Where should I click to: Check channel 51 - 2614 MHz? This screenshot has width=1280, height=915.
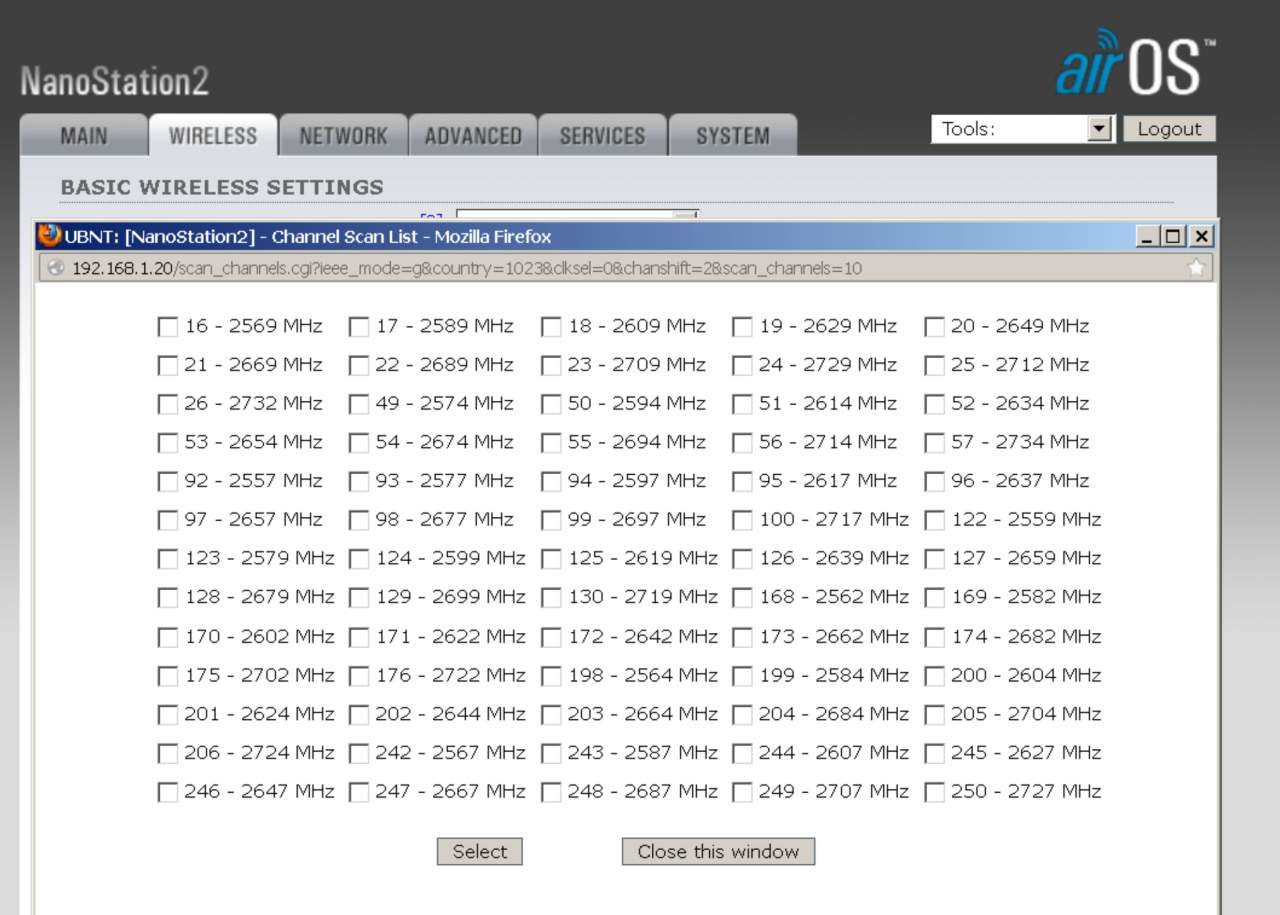(x=742, y=405)
